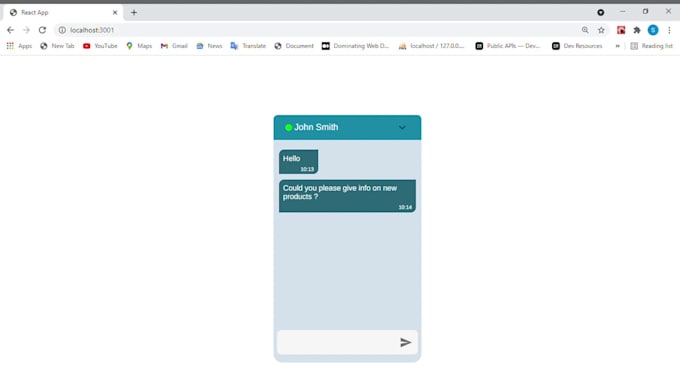Screen dimensions: 680x368
Task: Select the React App tab
Action: 63,13
